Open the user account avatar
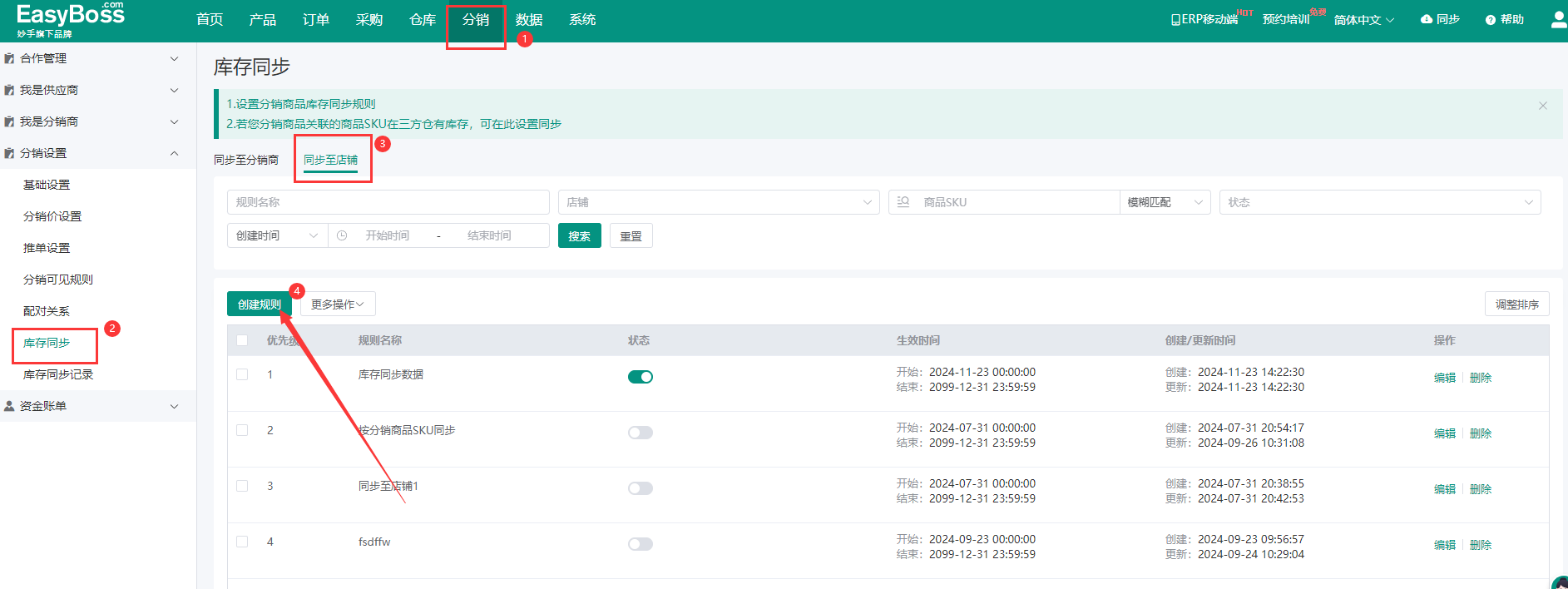Screen dimensions: 1568x589 click(x=1560, y=19)
